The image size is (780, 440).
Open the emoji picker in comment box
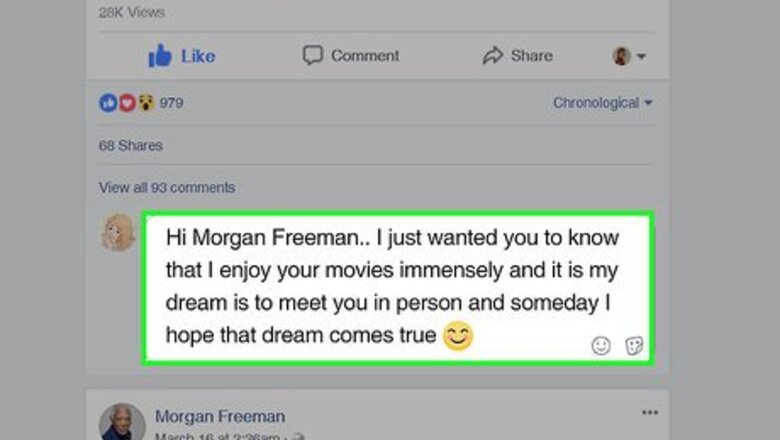coord(600,346)
